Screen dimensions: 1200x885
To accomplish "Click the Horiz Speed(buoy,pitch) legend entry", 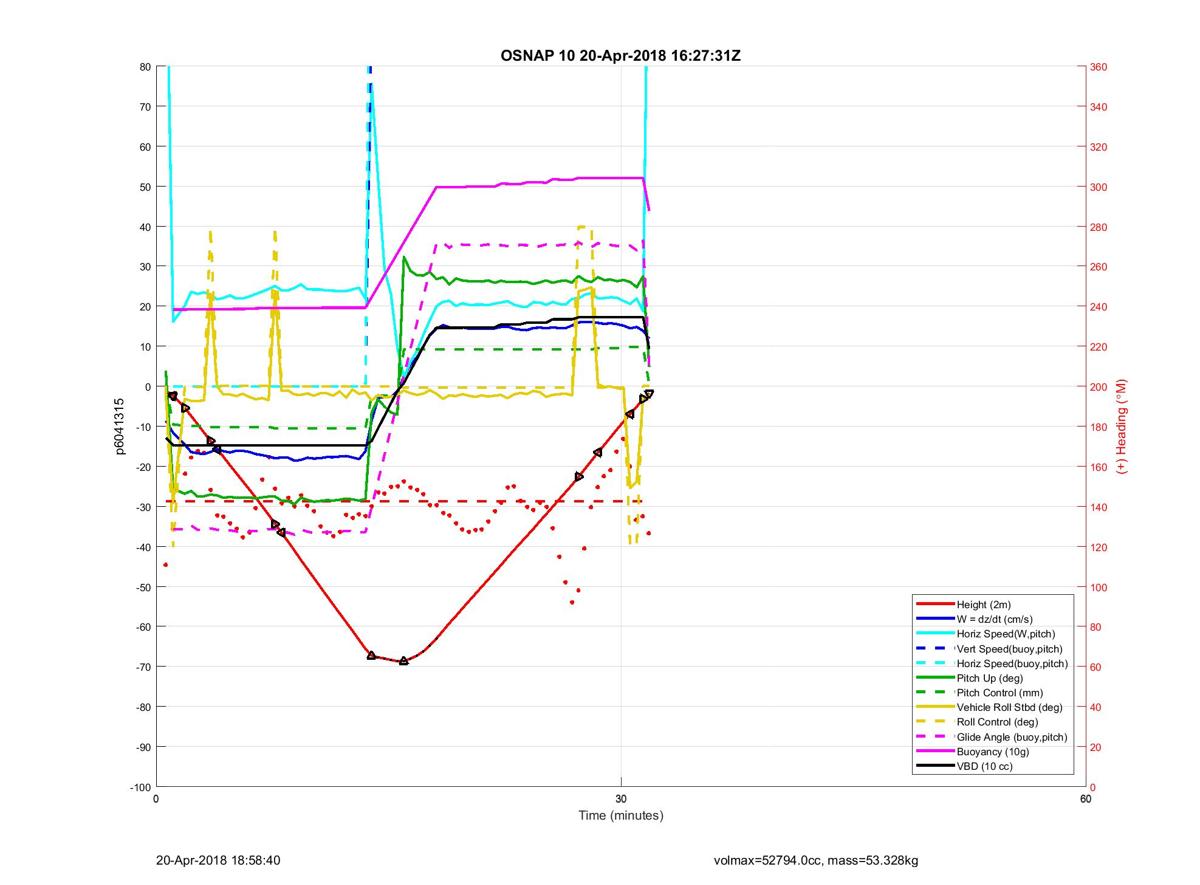I will [1012, 663].
